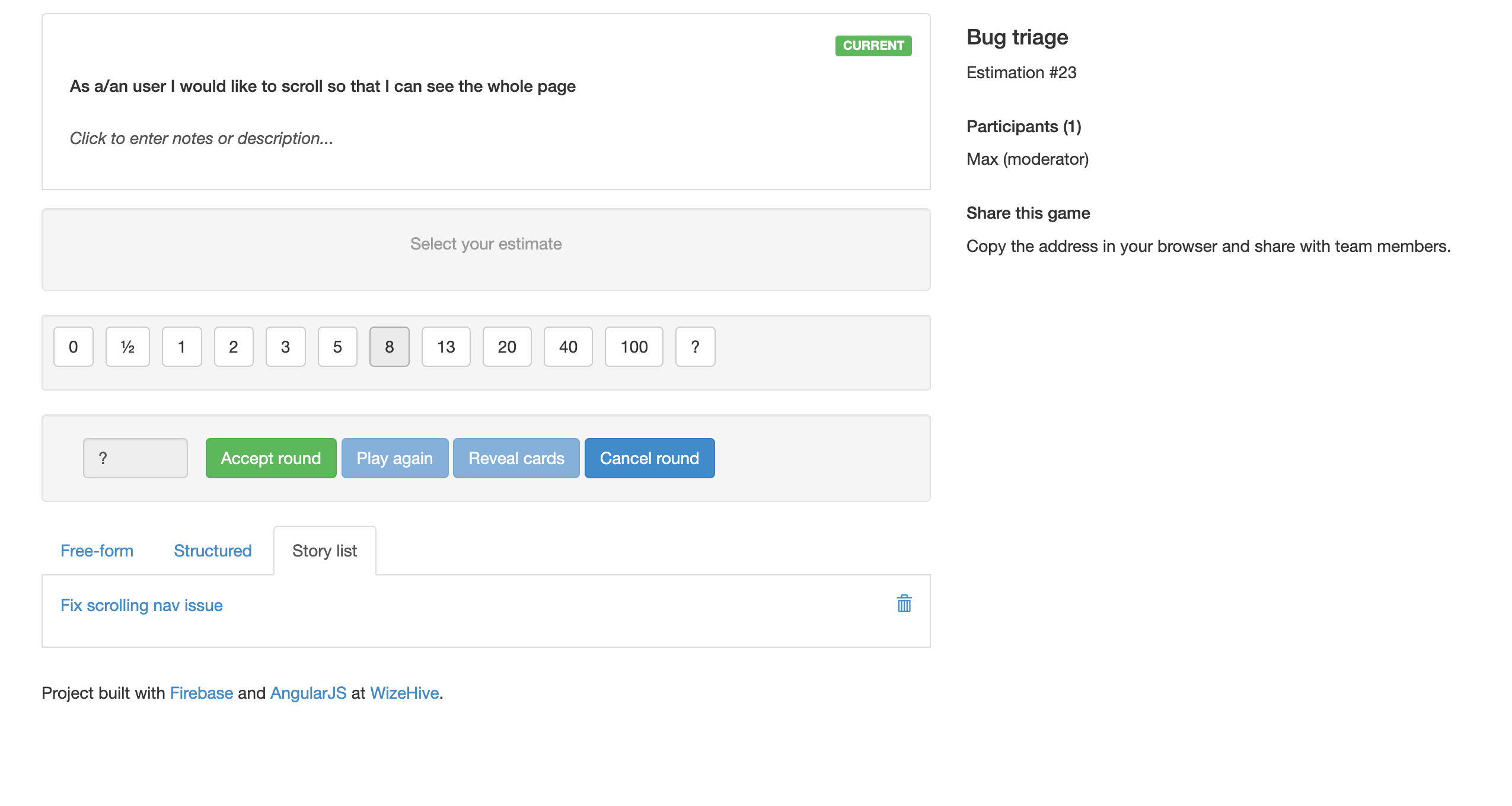Select the 13 estimate card

[x=446, y=347]
